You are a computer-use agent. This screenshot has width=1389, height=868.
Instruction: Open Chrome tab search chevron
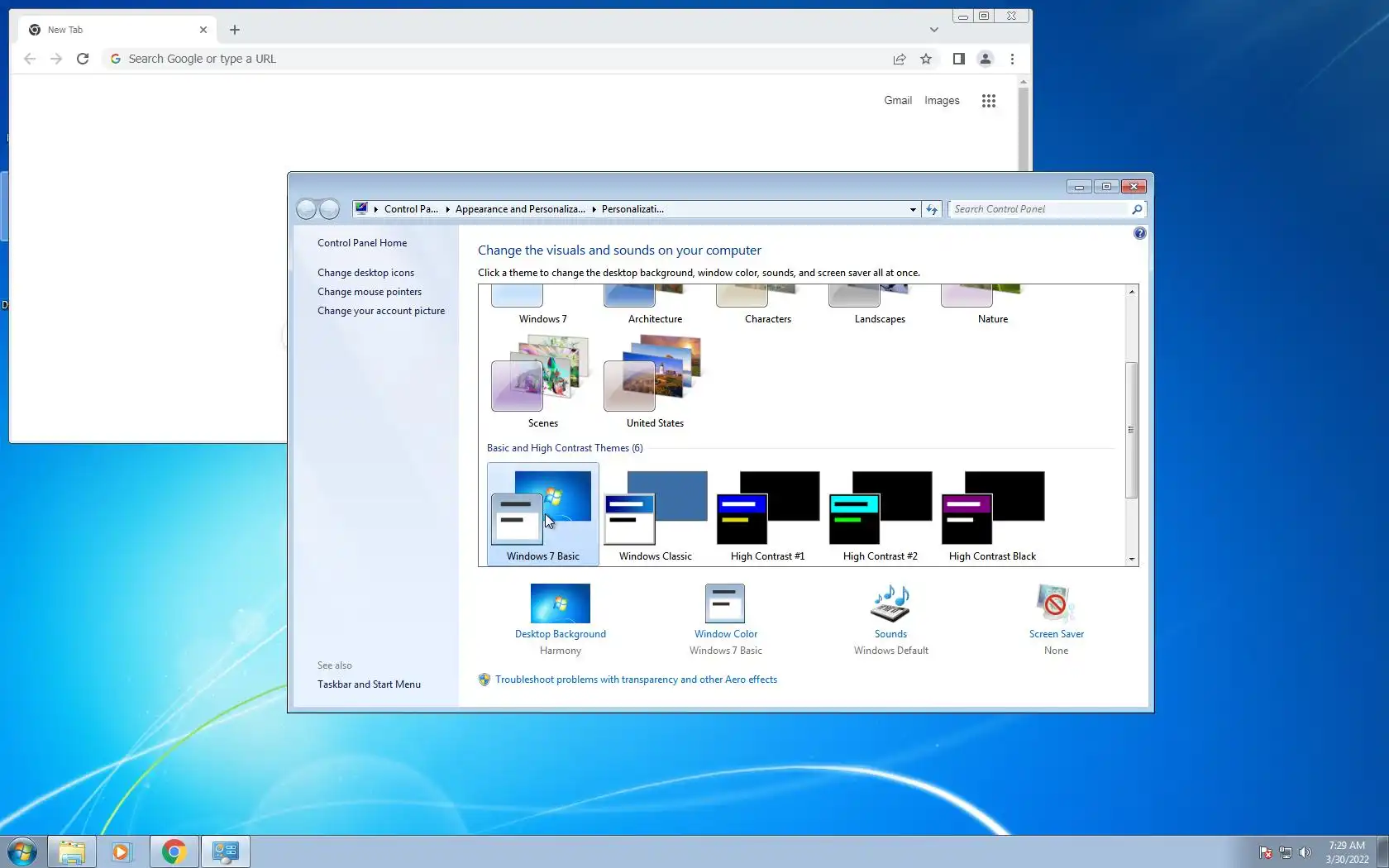[934, 30]
